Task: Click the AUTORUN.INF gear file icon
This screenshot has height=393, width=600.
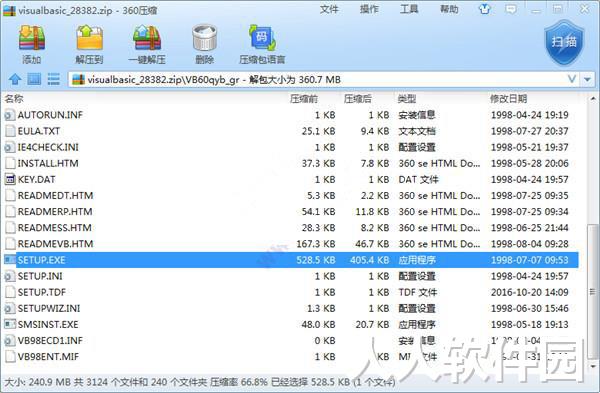Action: [x=10, y=115]
